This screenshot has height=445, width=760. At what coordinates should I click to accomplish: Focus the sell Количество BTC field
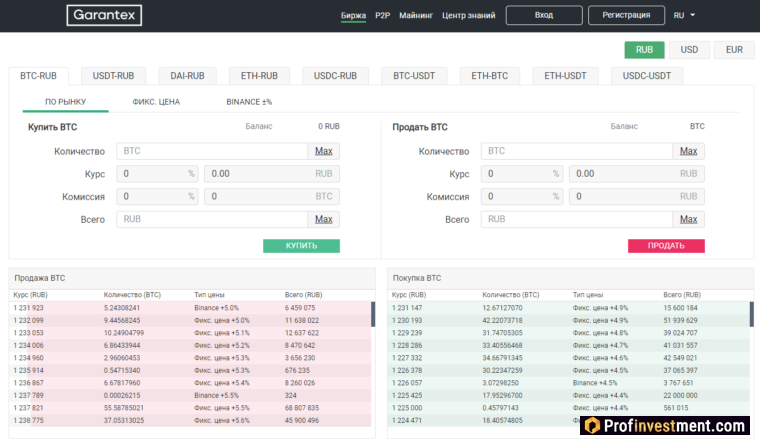point(577,151)
